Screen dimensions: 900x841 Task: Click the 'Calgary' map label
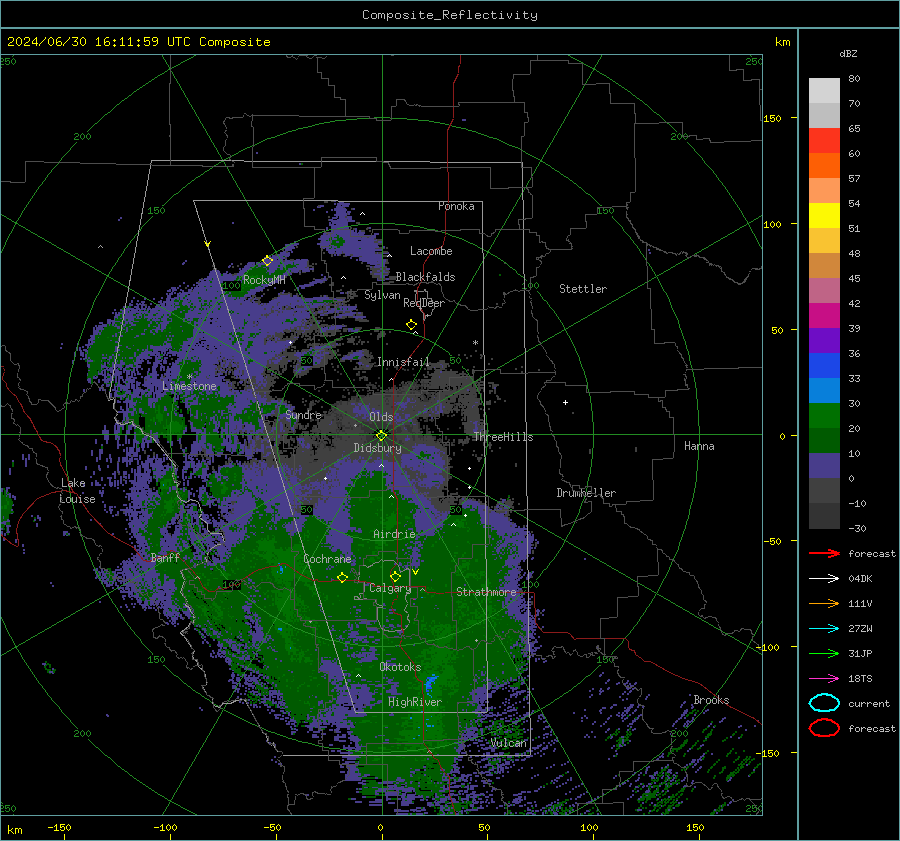390,588
